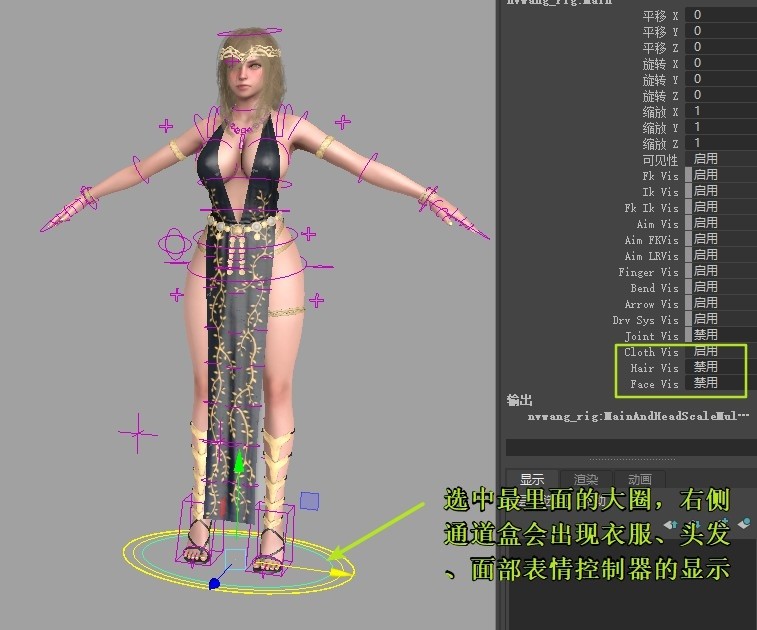Select the Face Vis attribute label
Image resolution: width=757 pixels, height=630 pixels.
(654, 384)
